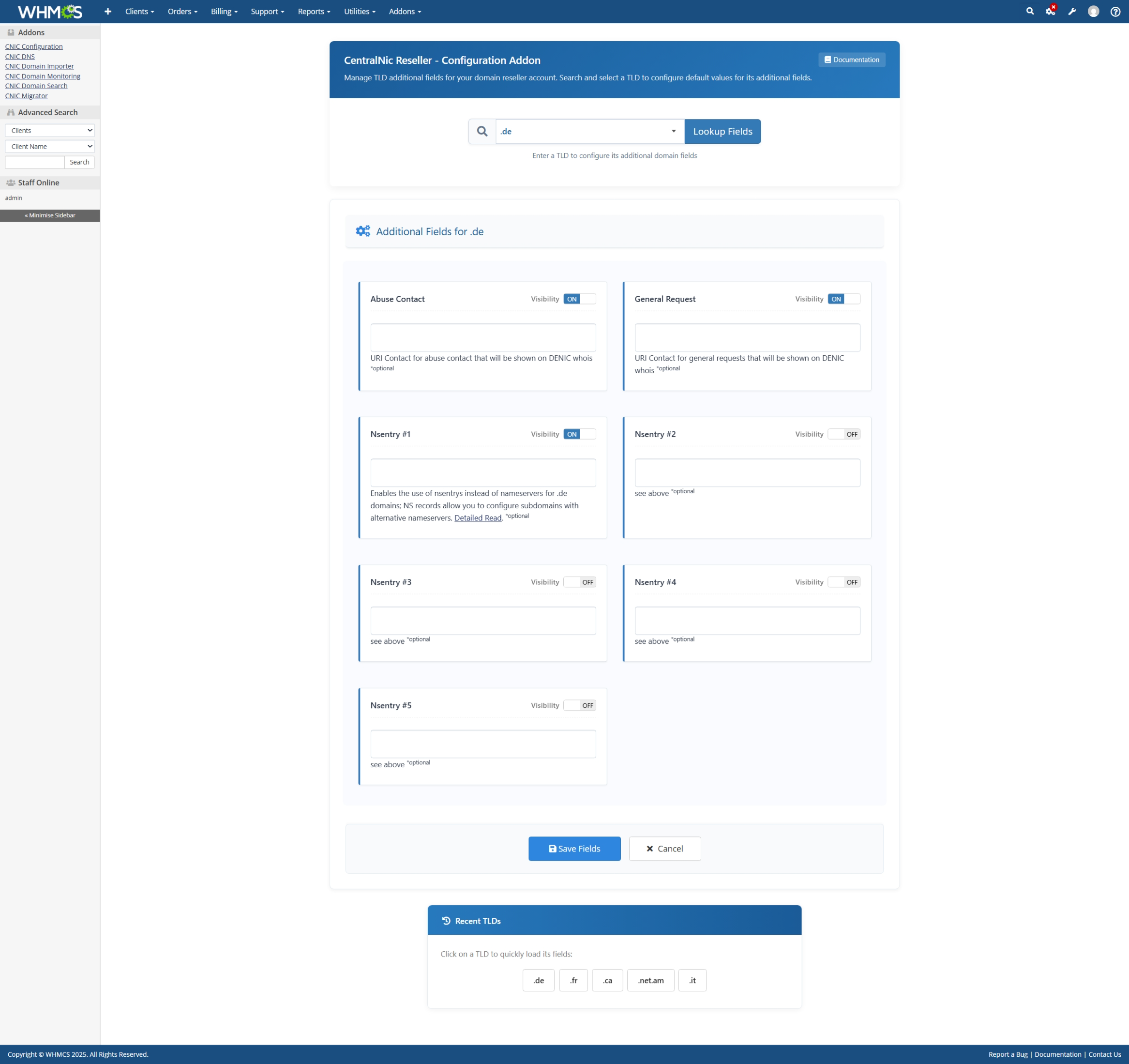Click the 'admin' staff online entry

(14, 198)
